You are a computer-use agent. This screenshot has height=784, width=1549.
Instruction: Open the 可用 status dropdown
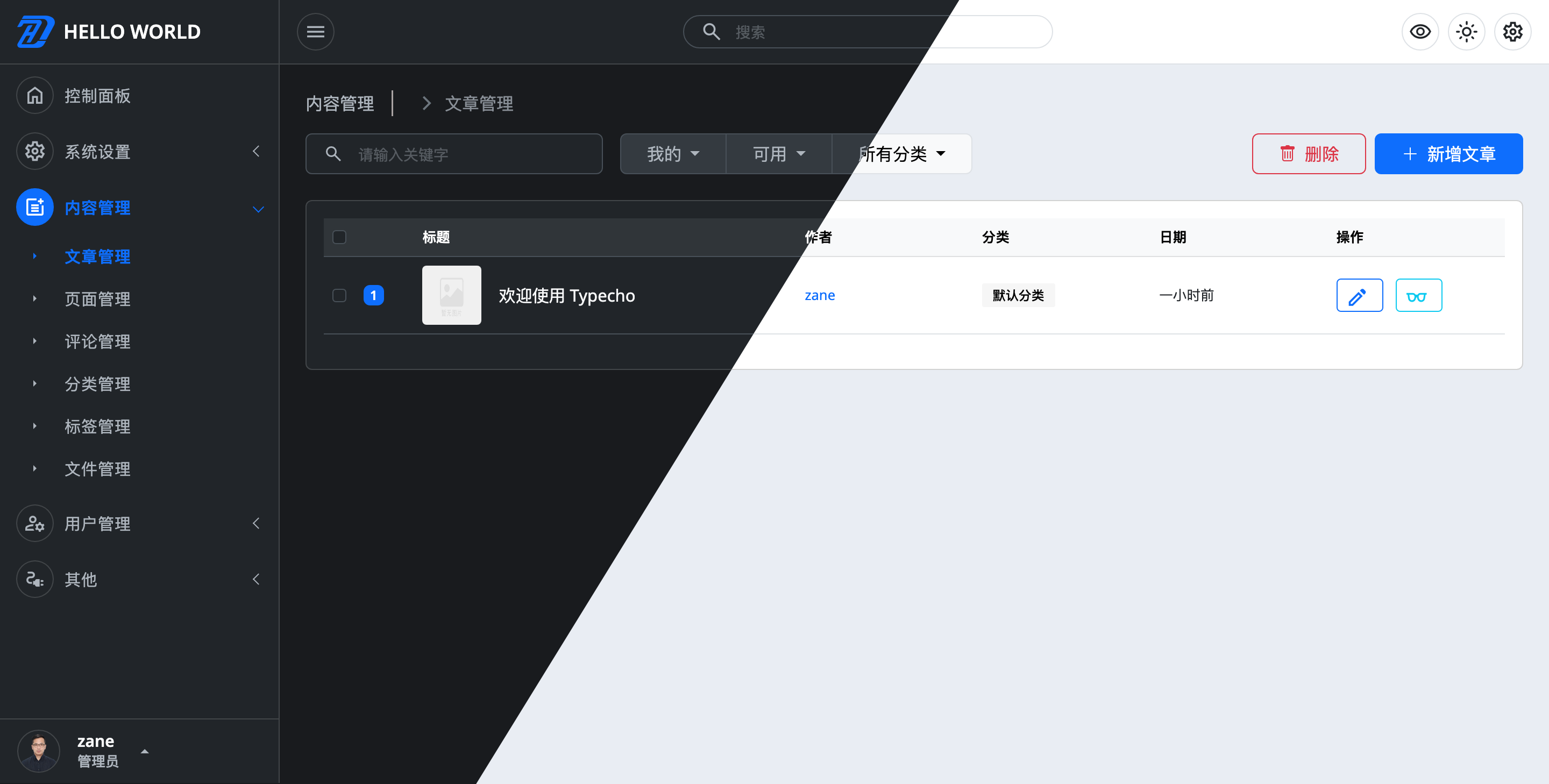click(778, 154)
